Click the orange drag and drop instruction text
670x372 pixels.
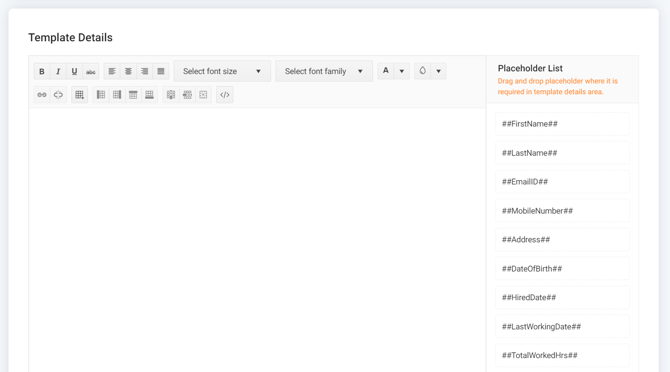(558, 86)
